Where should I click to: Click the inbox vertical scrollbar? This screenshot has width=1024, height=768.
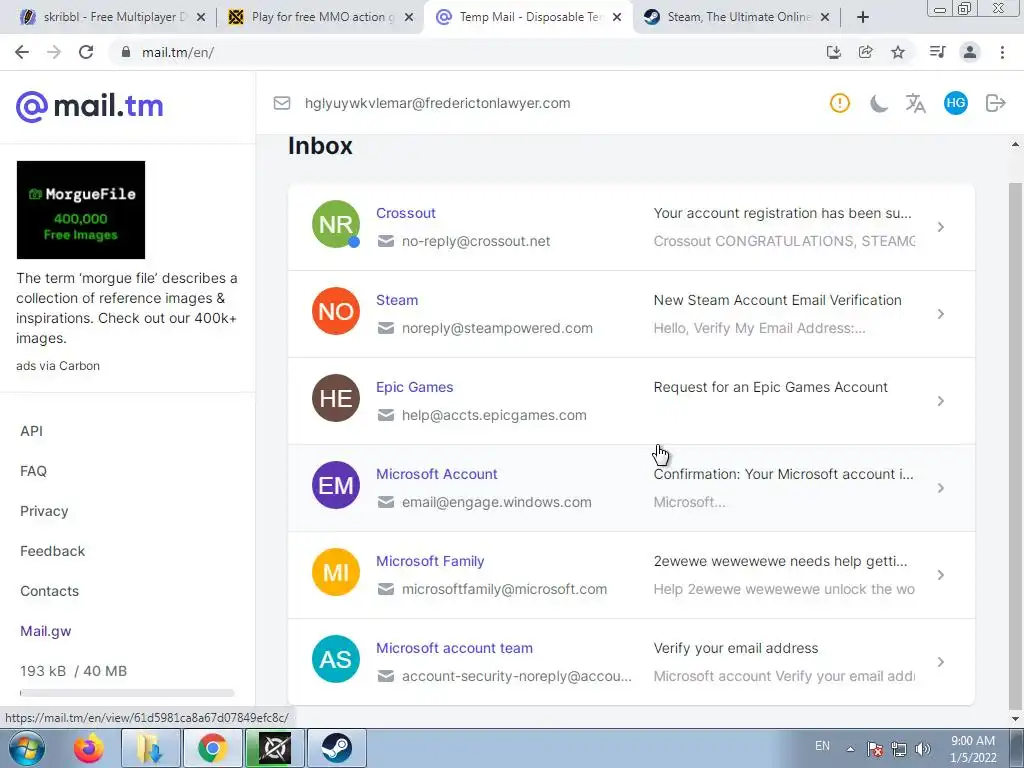click(1015, 444)
